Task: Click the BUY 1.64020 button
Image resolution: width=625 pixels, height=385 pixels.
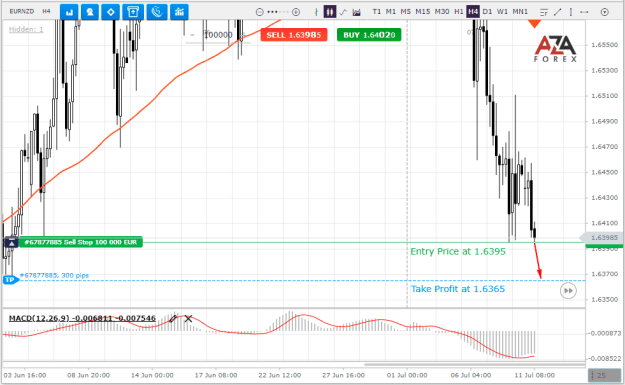Action: pyautogui.click(x=369, y=35)
